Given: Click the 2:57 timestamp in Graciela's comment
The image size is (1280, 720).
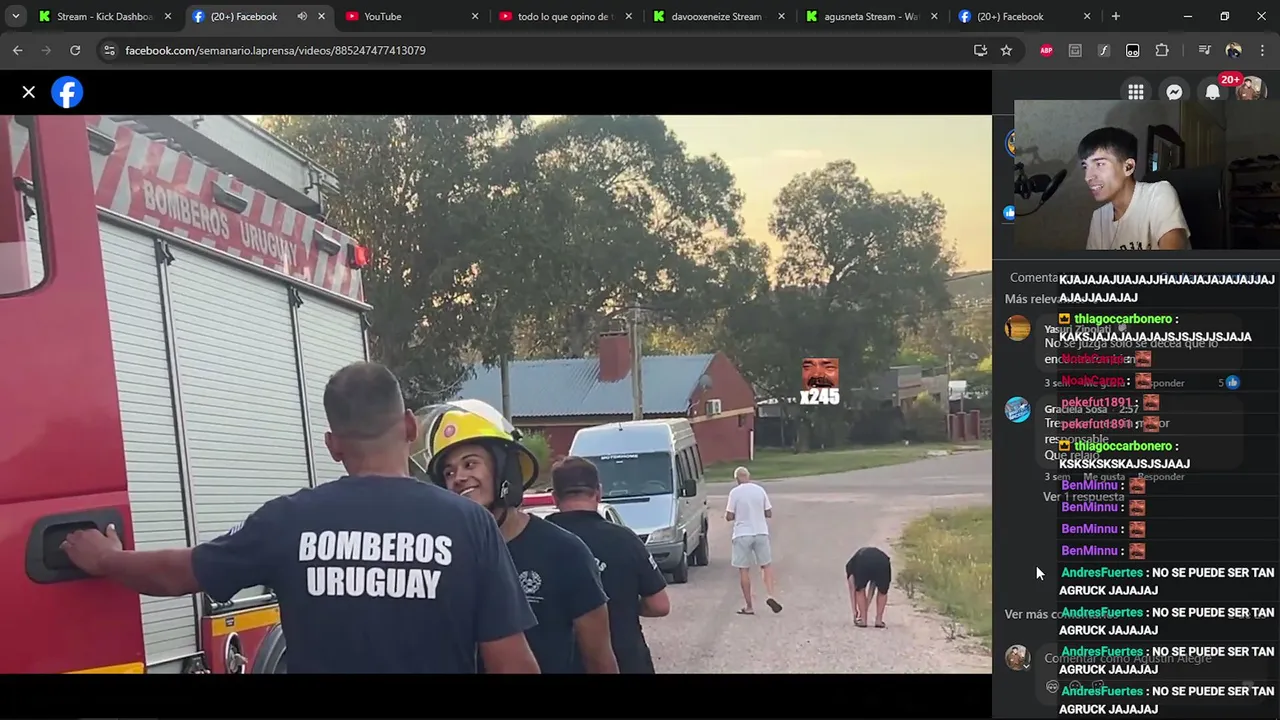Looking at the screenshot, I should pyautogui.click(x=1128, y=409).
